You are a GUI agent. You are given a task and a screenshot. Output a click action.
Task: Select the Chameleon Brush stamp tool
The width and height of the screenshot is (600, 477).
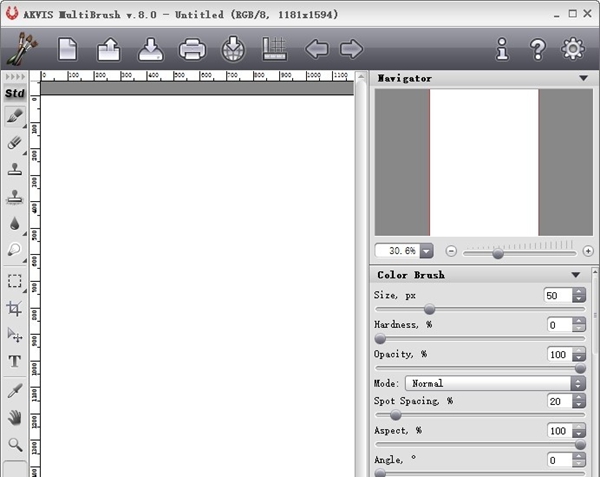pos(15,196)
